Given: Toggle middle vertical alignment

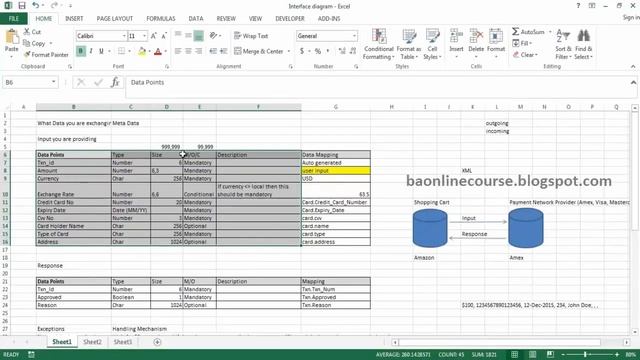Looking at the screenshot, I should click(188, 36).
